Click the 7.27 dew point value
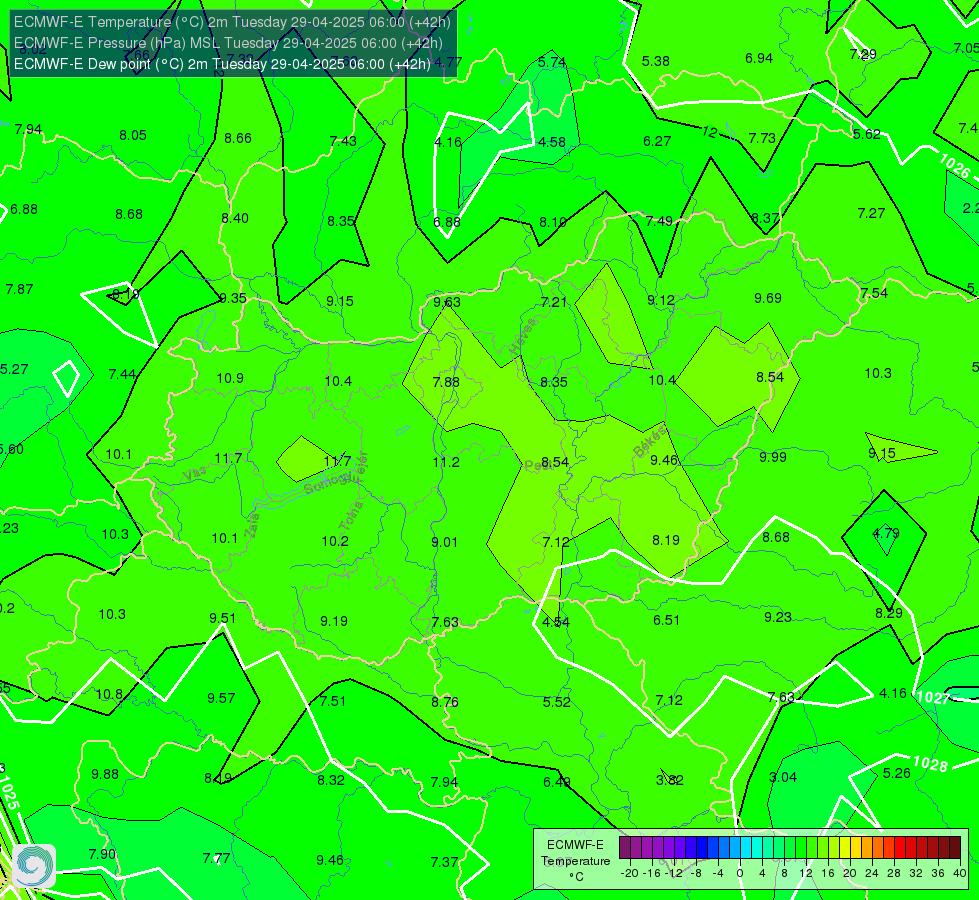 click(871, 214)
